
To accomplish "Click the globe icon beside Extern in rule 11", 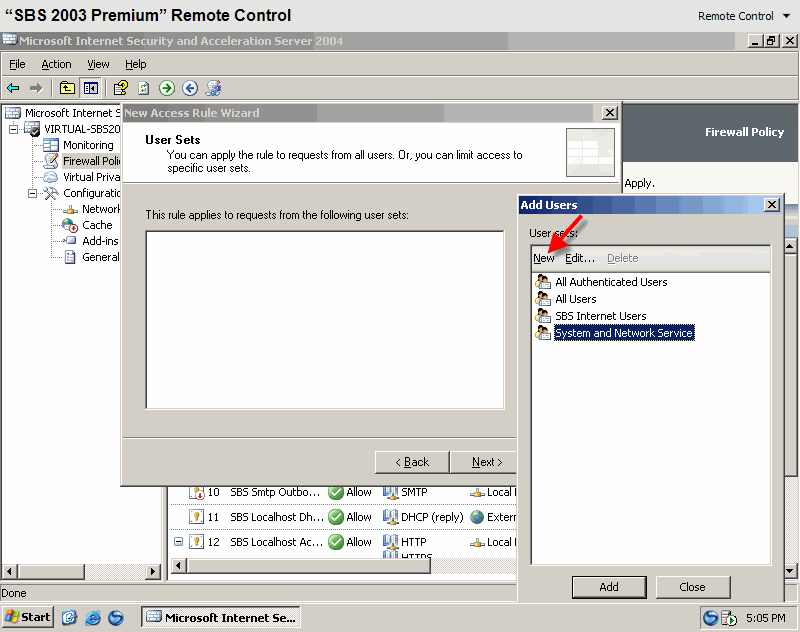I will pos(477,517).
